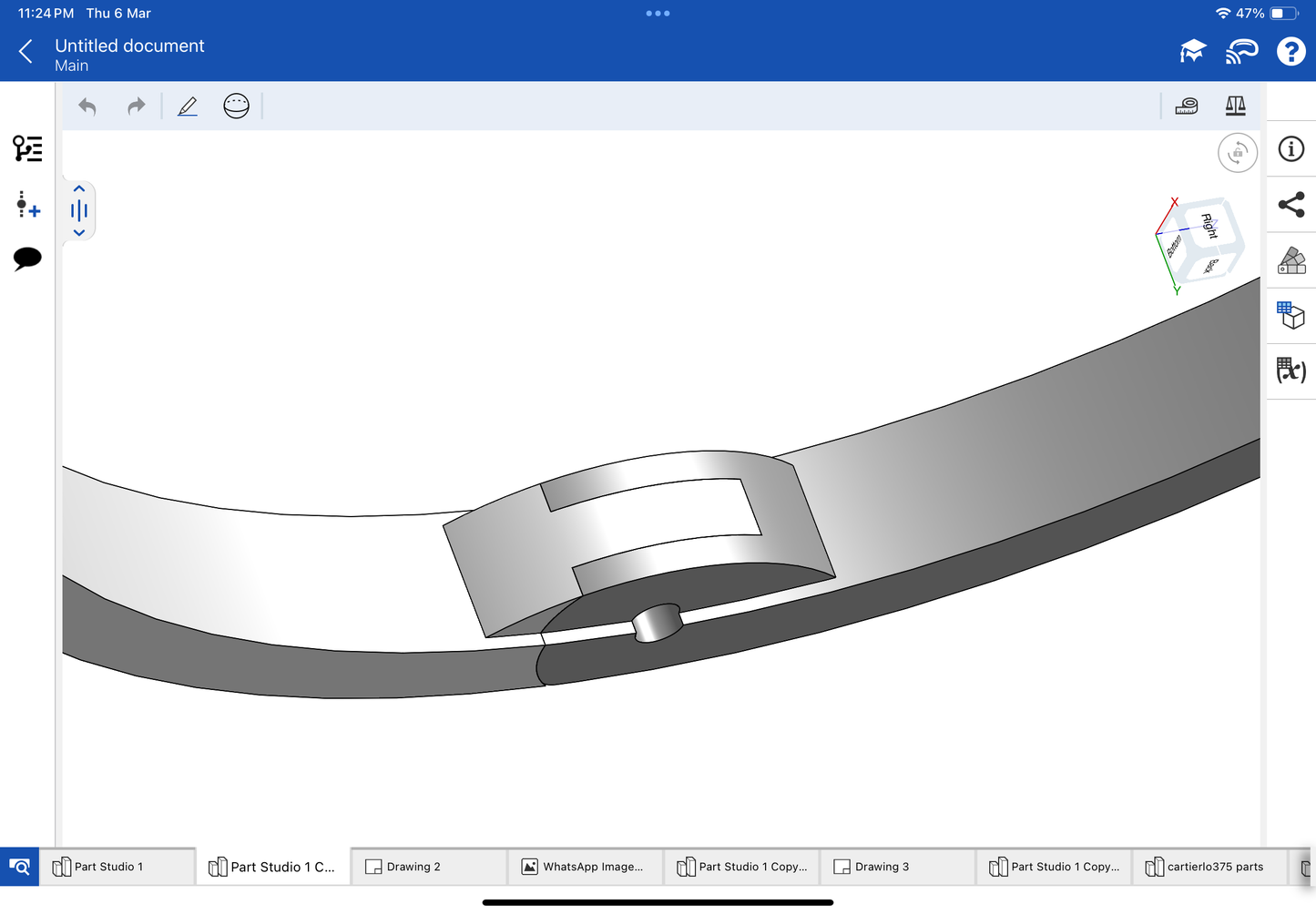Tap the redo arrow in toolbar
The width and height of the screenshot is (1316, 914).
point(136,107)
